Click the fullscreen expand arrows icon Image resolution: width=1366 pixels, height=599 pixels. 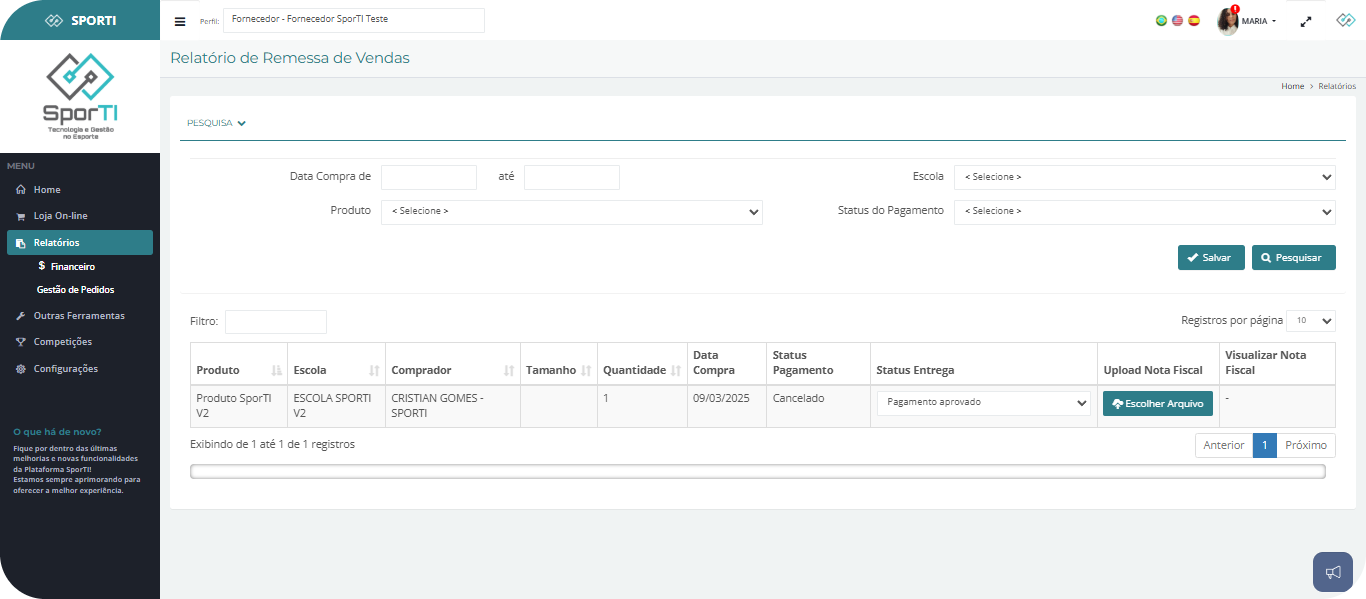click(1306, 21)
